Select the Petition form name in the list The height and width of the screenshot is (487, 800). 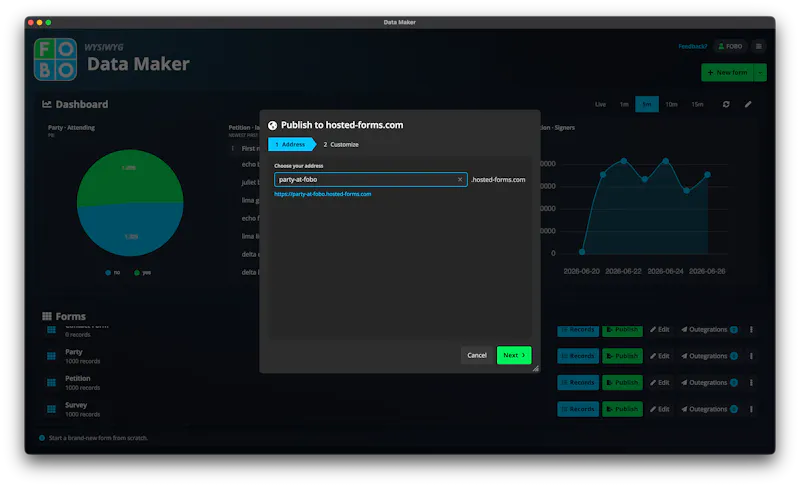[78, 378]
